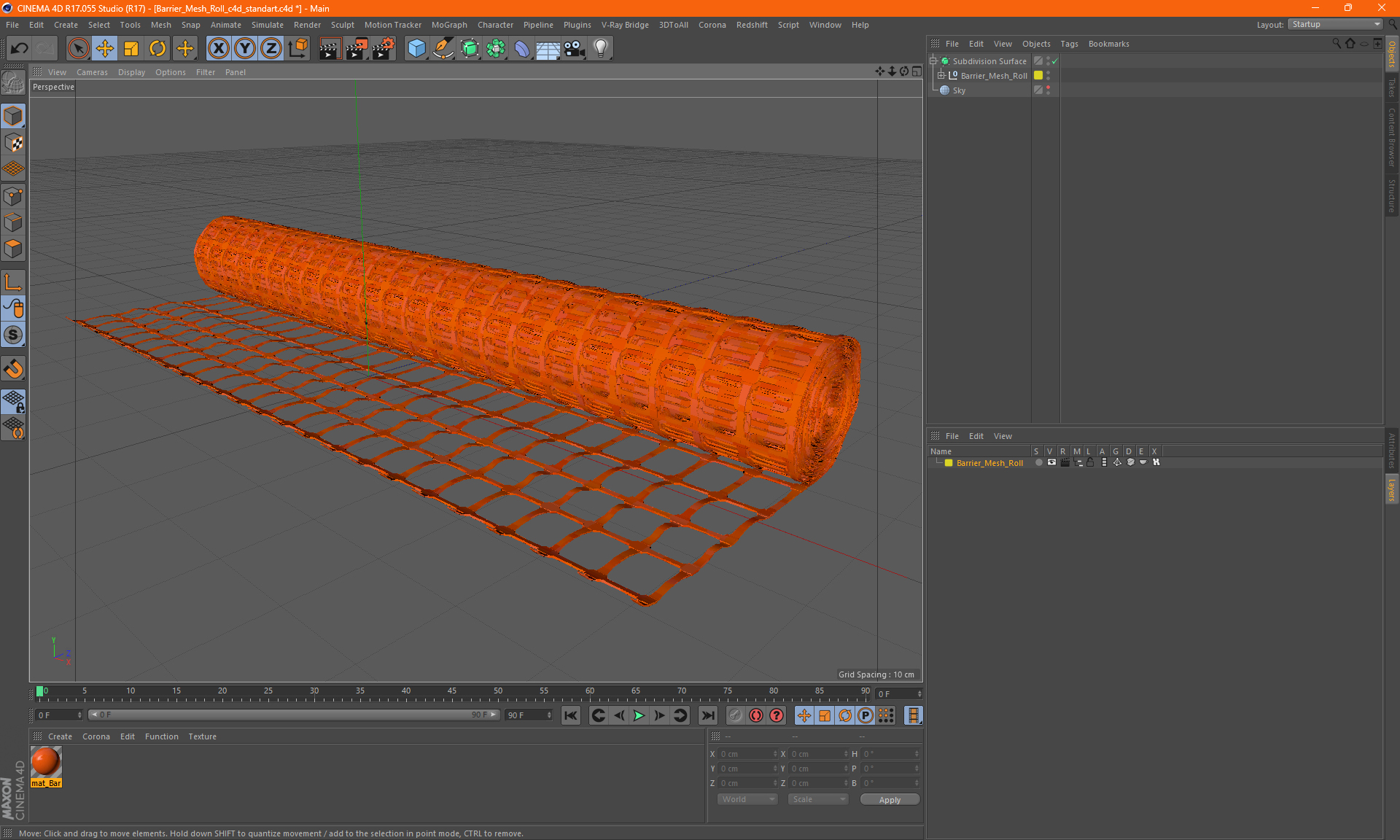Switch to Polygons mode
Screen dimensions: 1400x840
[x=13, y=249]
